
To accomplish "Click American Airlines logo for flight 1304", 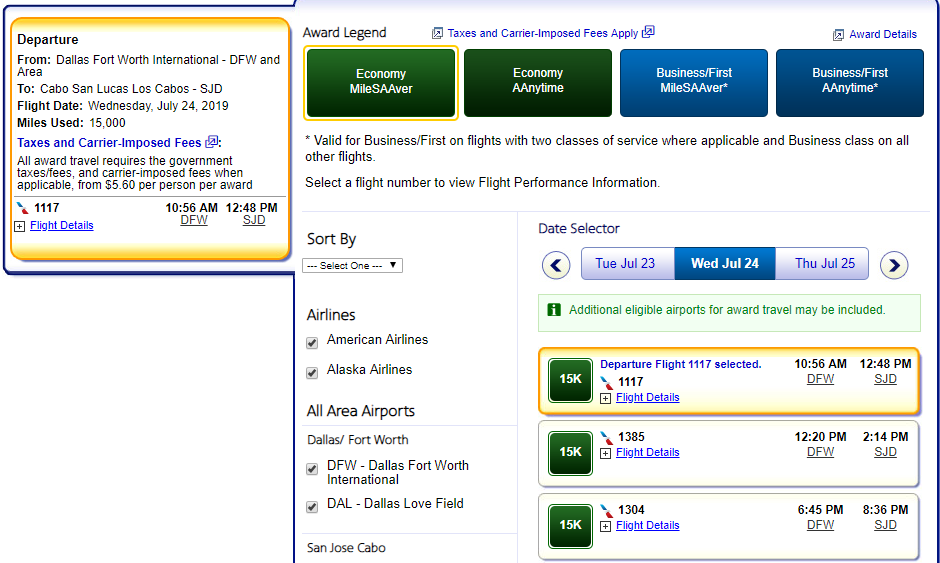I will tap(607, 511).
